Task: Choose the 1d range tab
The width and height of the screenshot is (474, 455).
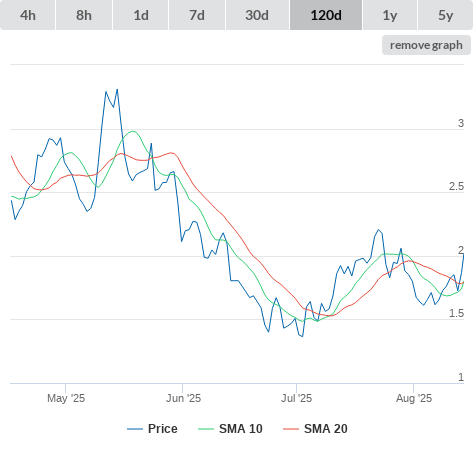Action: (141, 15)
